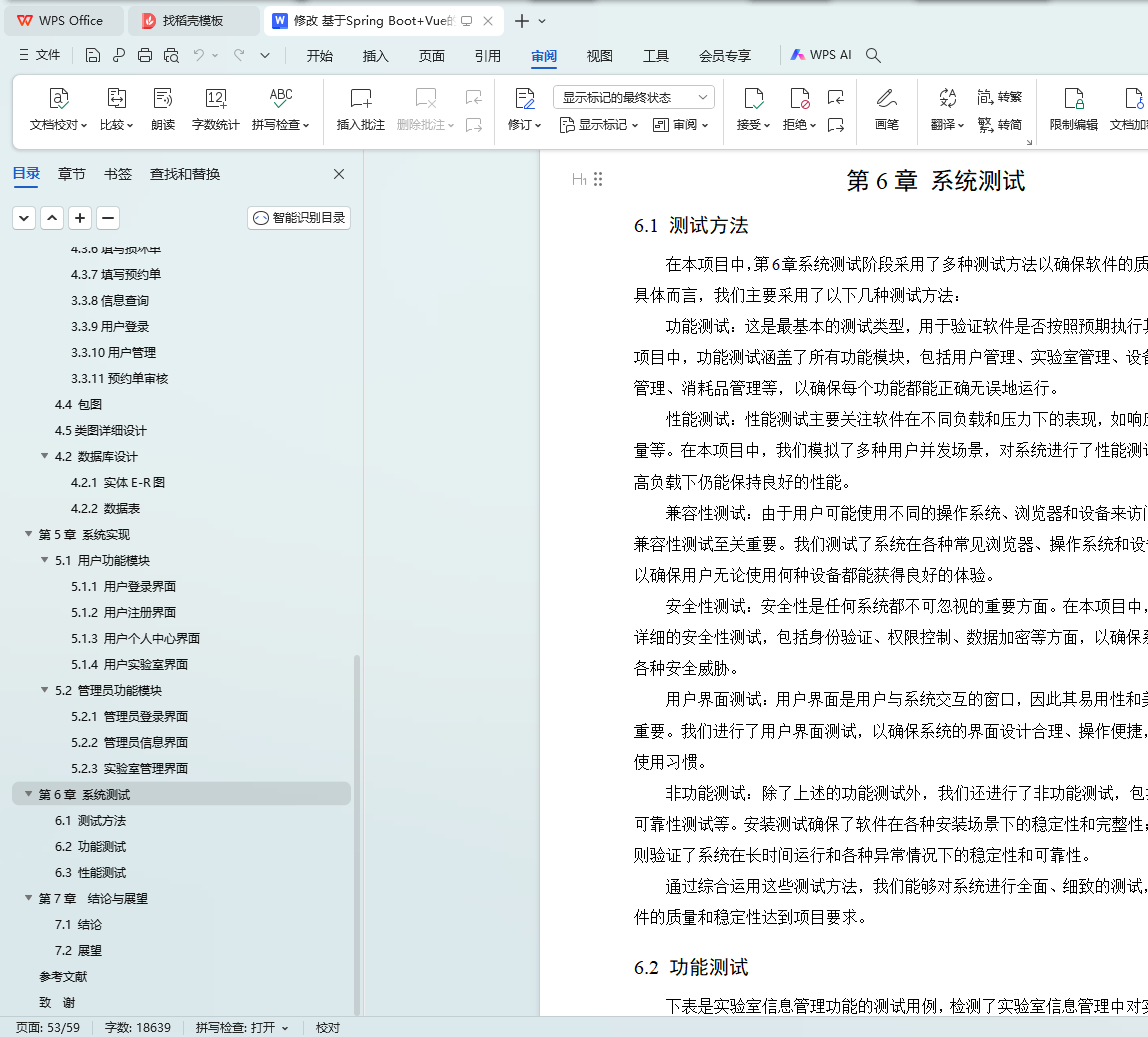Close the navigation pane
The image size is (1148, 1037).
click(338, 174)
